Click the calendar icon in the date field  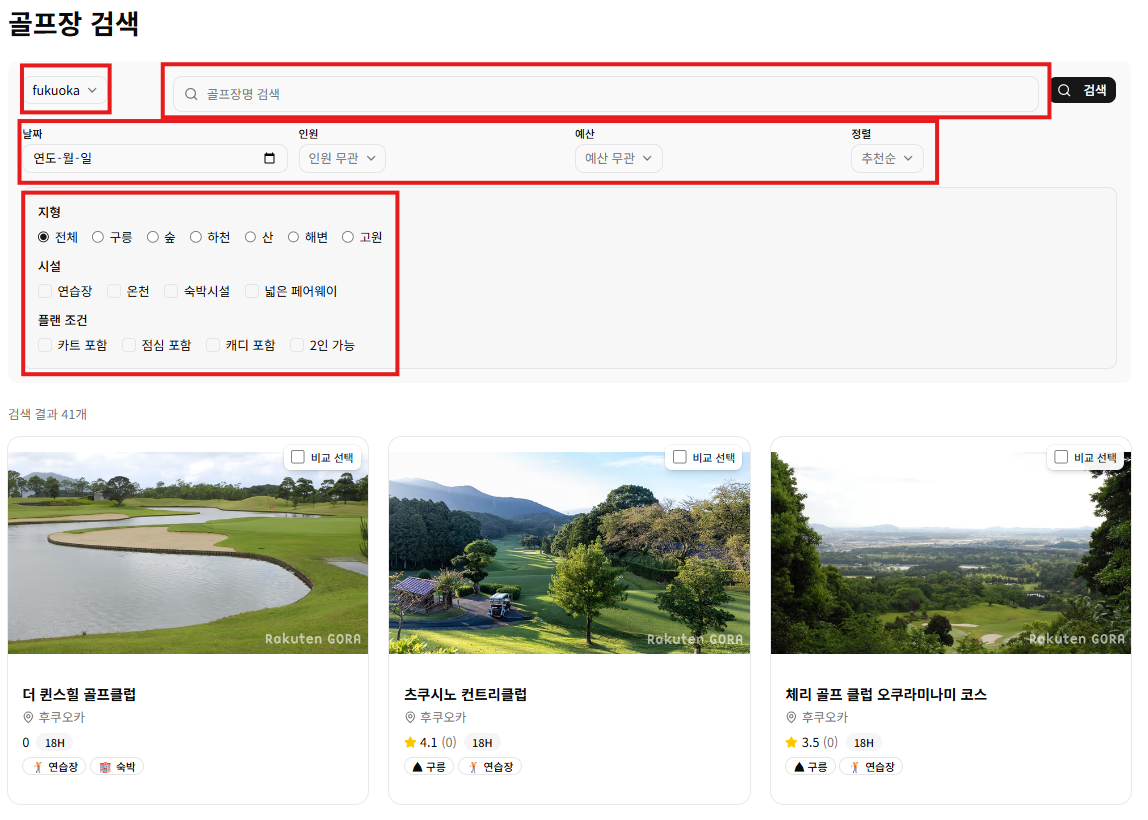[269, 158]
